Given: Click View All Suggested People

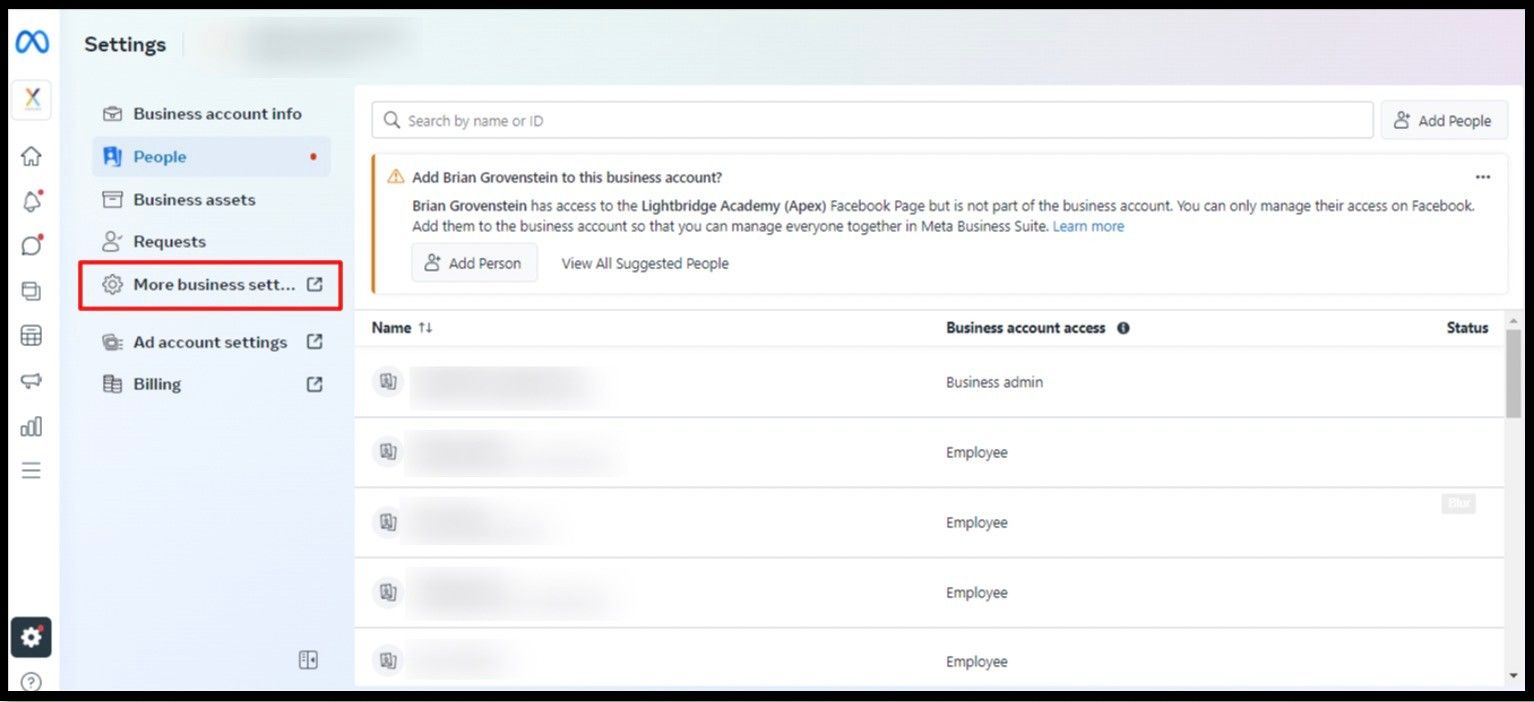Looking at the screenshot, I should (645, 264).
